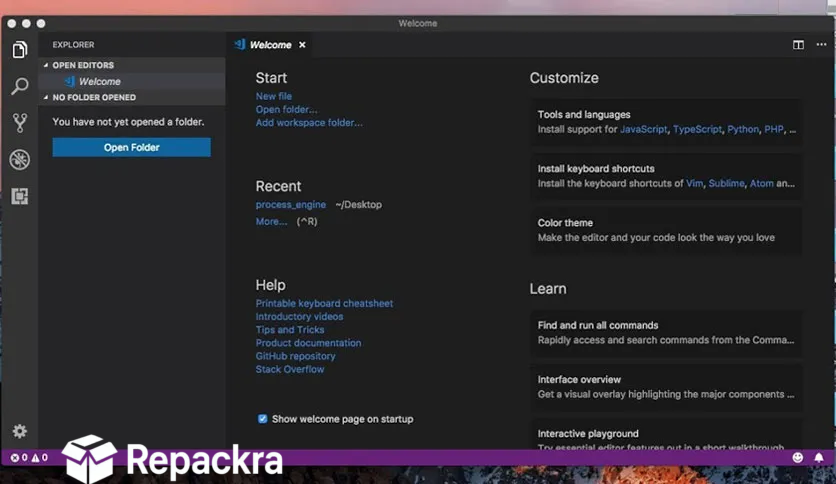
Task: Open Introductory videos link
Action: [x=299, y=317]
